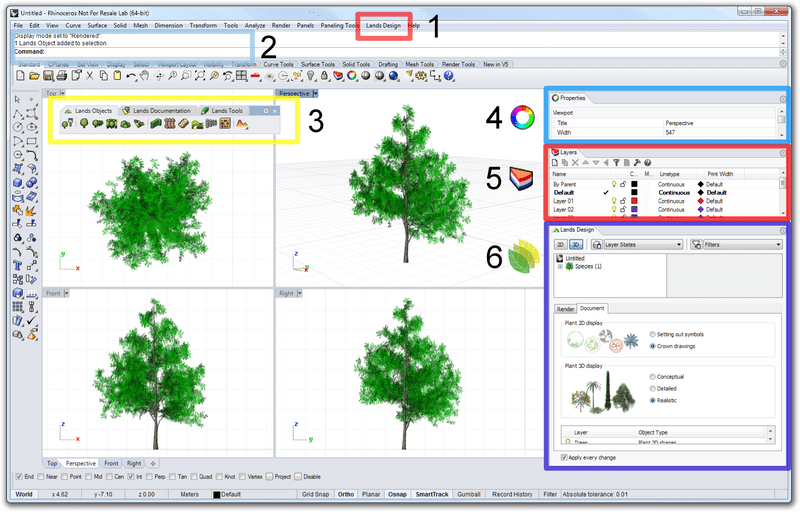Click the Zoom Extents icon

[x=200, y=76]
